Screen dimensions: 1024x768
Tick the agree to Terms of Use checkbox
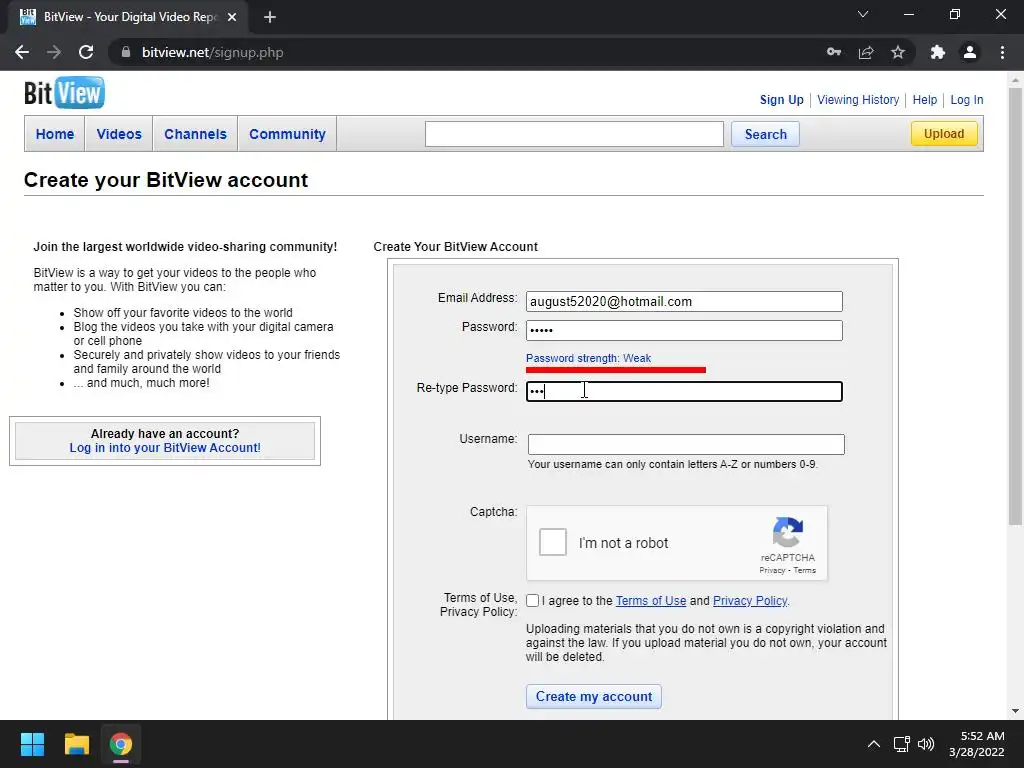tap(533, 601)
